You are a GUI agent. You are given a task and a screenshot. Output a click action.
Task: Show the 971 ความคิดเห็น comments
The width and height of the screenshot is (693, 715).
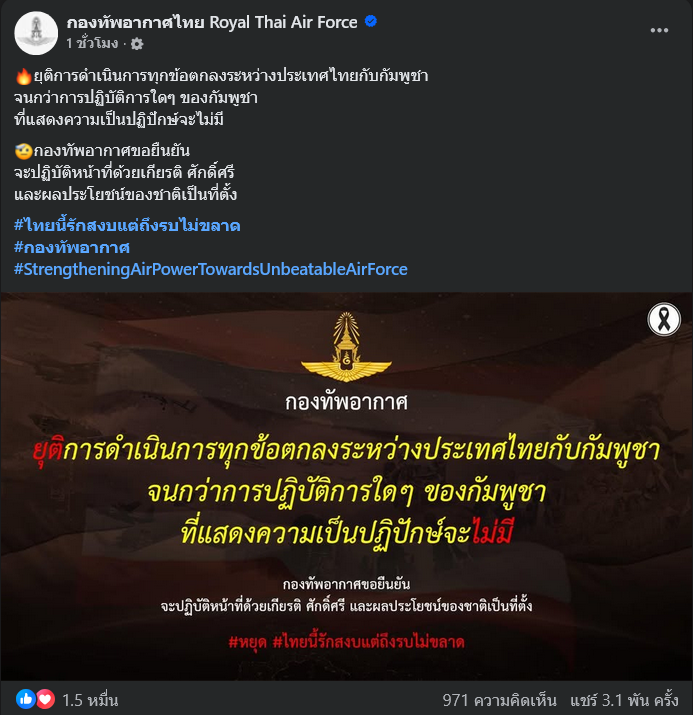[499, 699]
